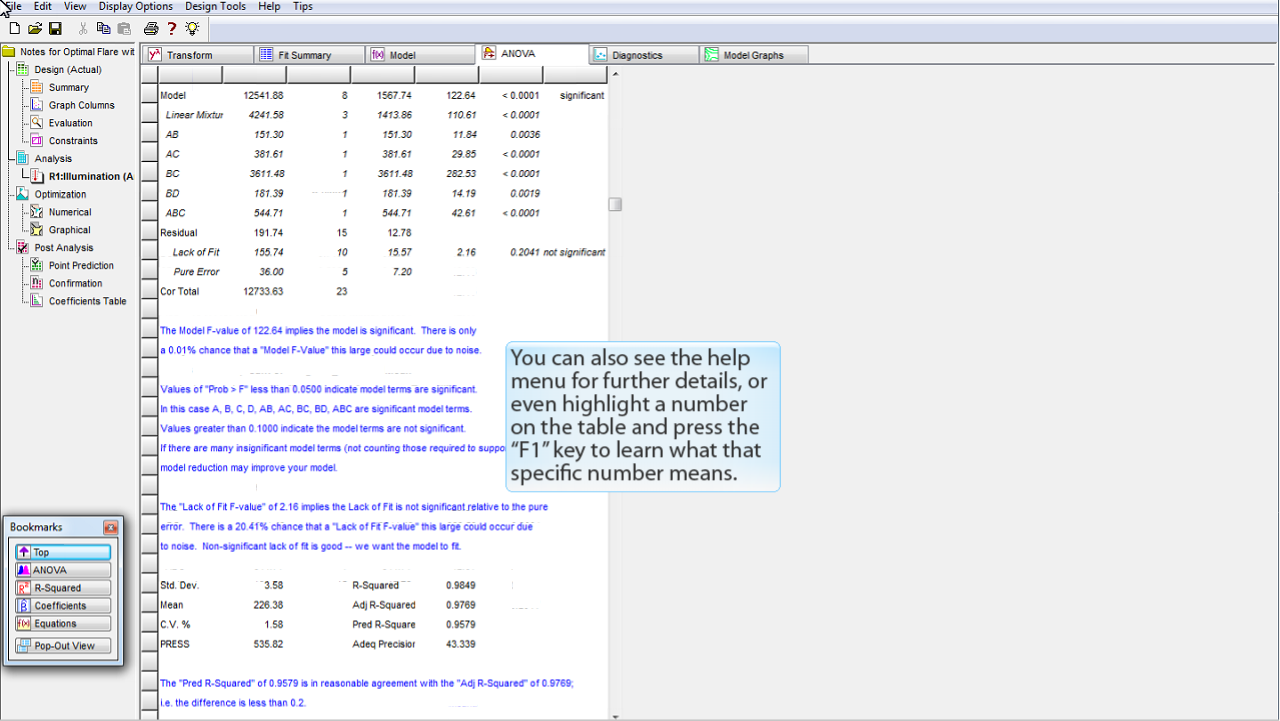Open Numerical optimization in the tree
1280x721 pixels.
pyautogui.click(x=69, y=212)
